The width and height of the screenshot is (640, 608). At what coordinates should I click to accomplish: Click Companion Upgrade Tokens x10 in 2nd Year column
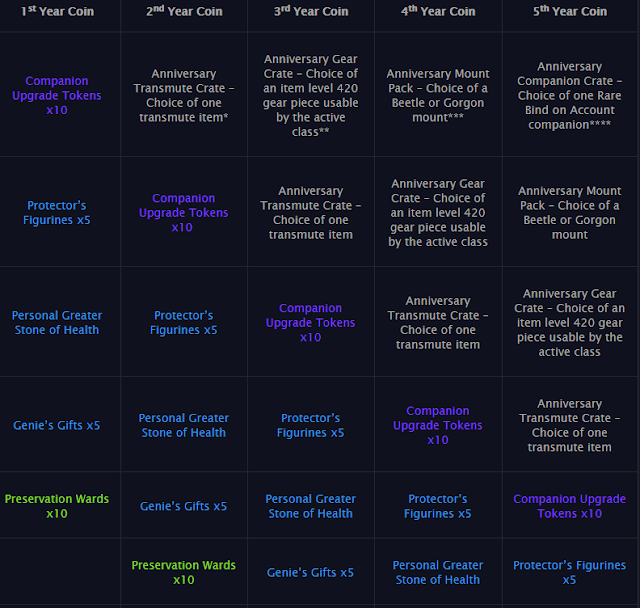point(184,213)
